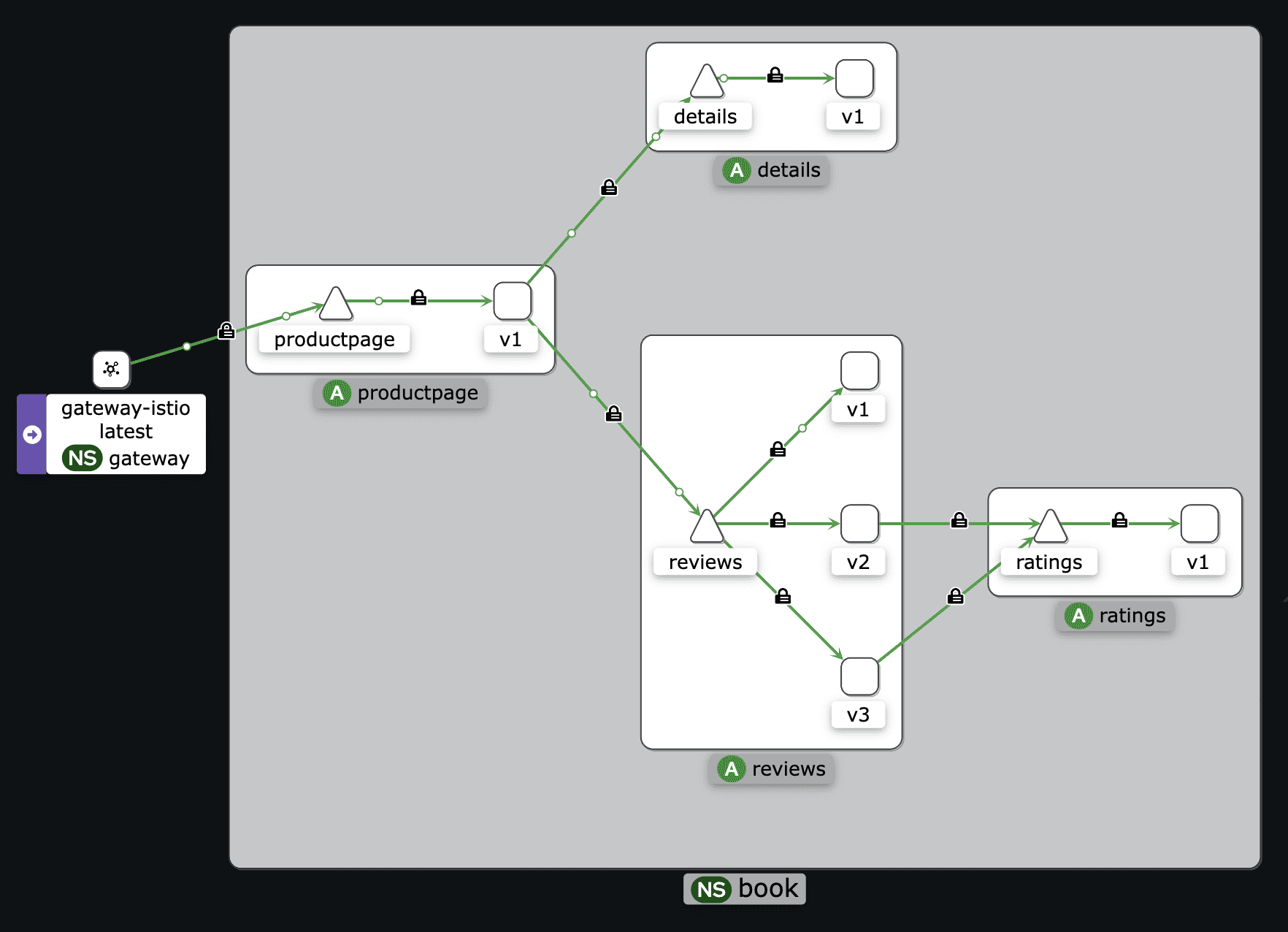The width and height of the screenshot is (1288, 932).
Task: Click the A details app label
Action: [x=772, y=170]
